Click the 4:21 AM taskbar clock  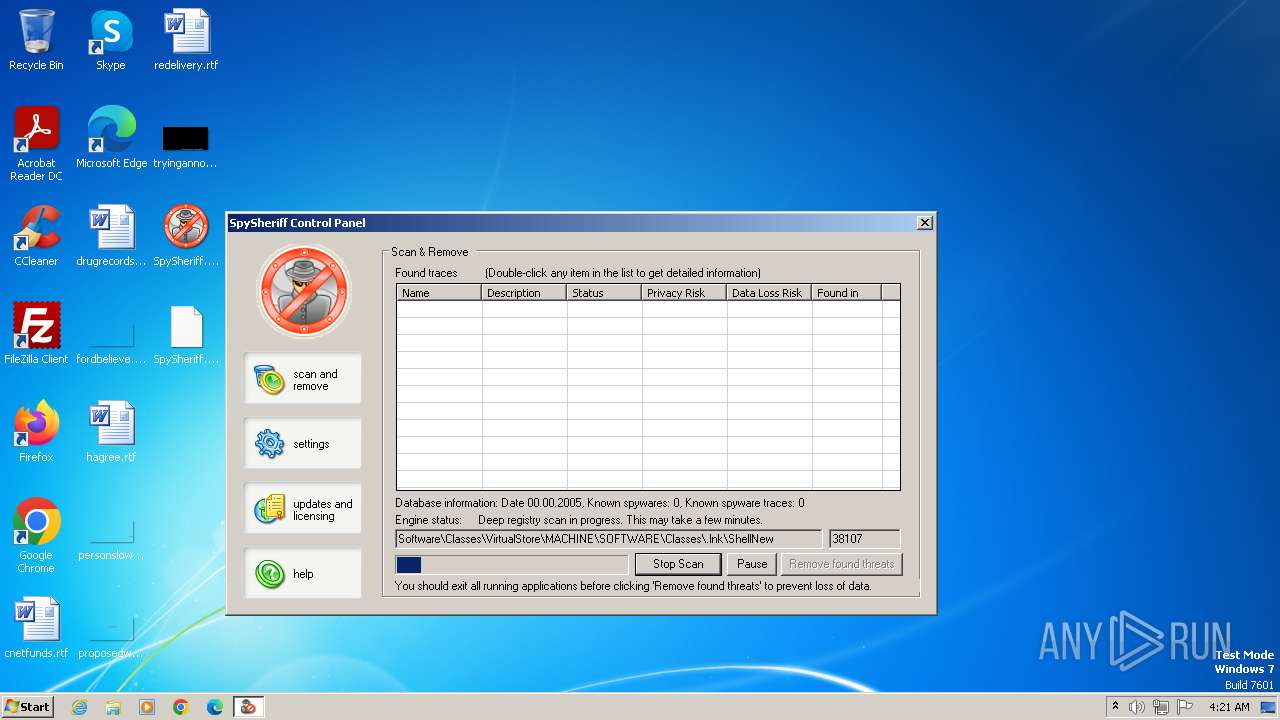(1229, 707)
